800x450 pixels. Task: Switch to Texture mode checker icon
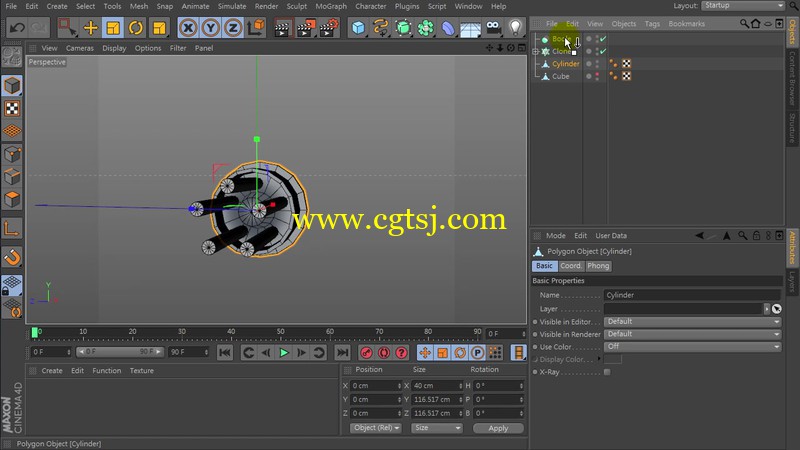12,108
